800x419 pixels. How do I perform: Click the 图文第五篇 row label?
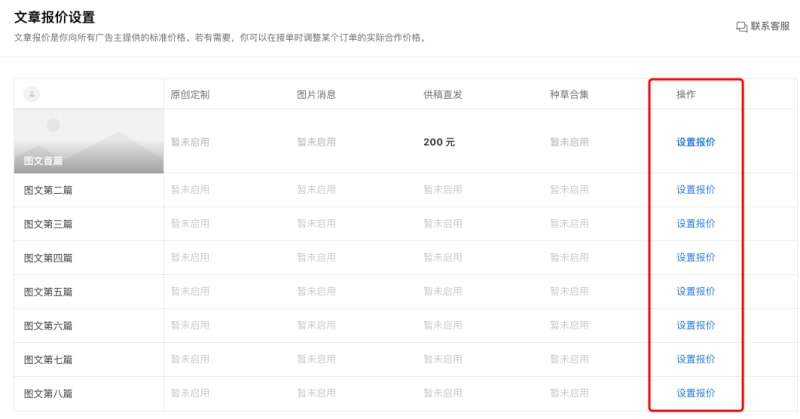[x=48, y=292]
